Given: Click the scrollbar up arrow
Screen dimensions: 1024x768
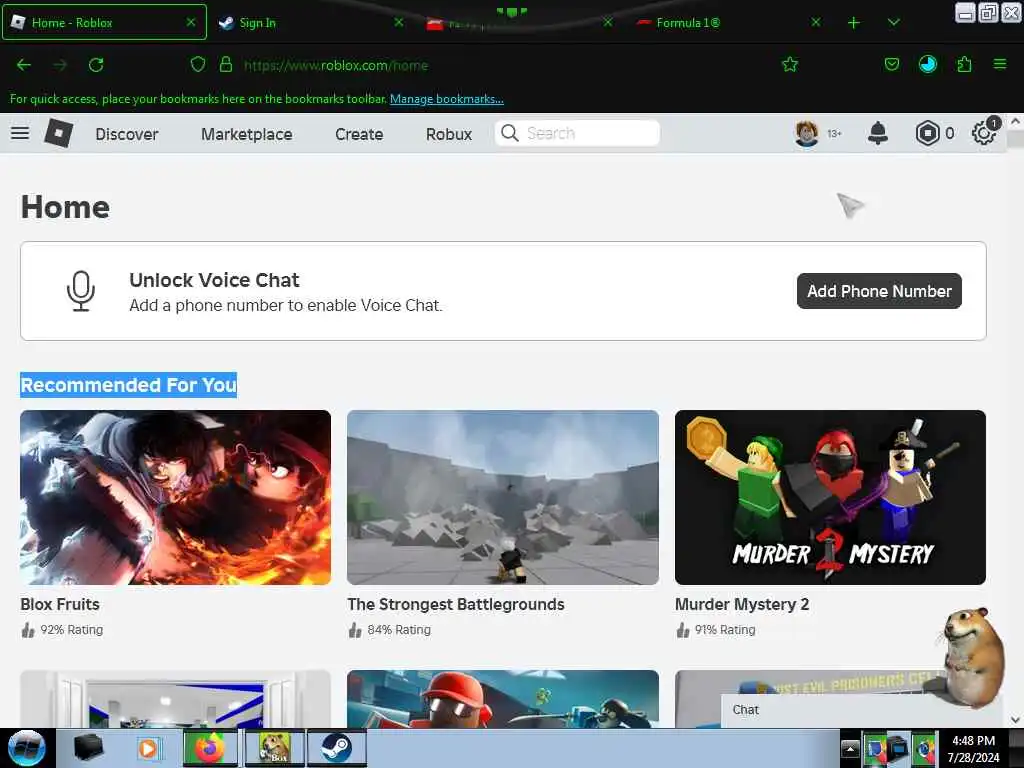Looking at the screenshot, I should pos(1016,121).
